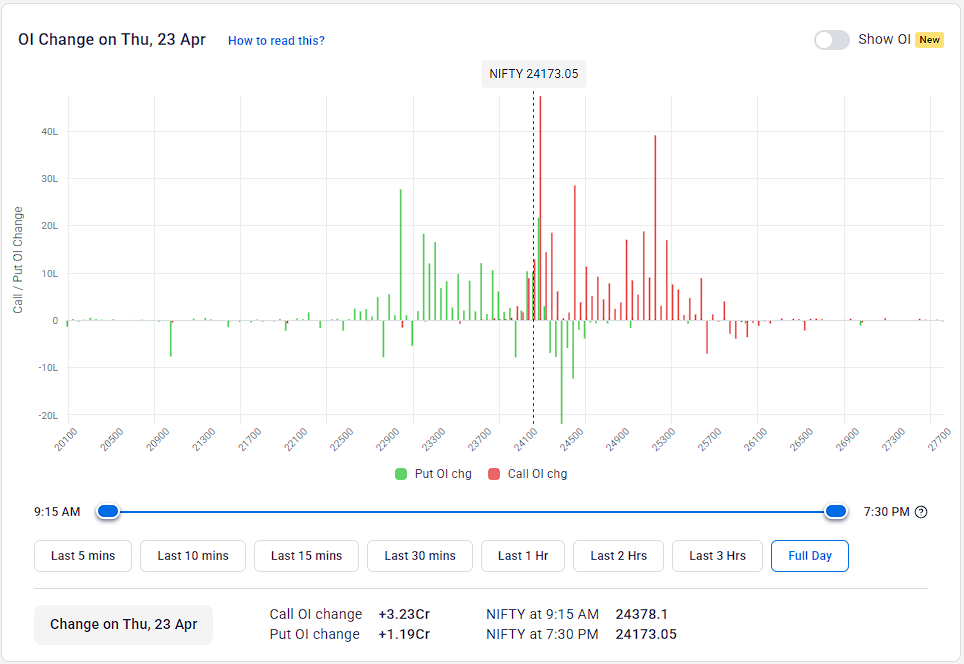This screenshot has width=964, height=664.
Task: Select the Full Day filter
Action: tap(810, 555)
